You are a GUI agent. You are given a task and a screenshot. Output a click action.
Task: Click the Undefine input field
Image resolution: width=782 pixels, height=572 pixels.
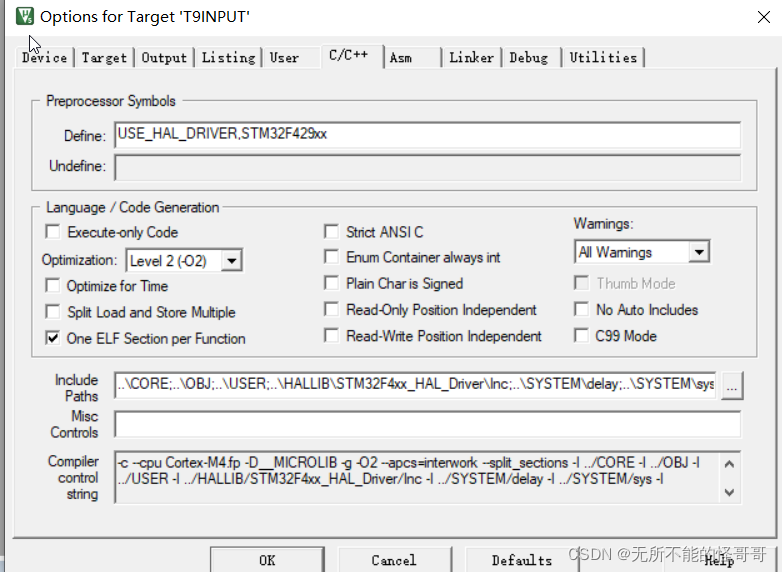coord(427,167)
